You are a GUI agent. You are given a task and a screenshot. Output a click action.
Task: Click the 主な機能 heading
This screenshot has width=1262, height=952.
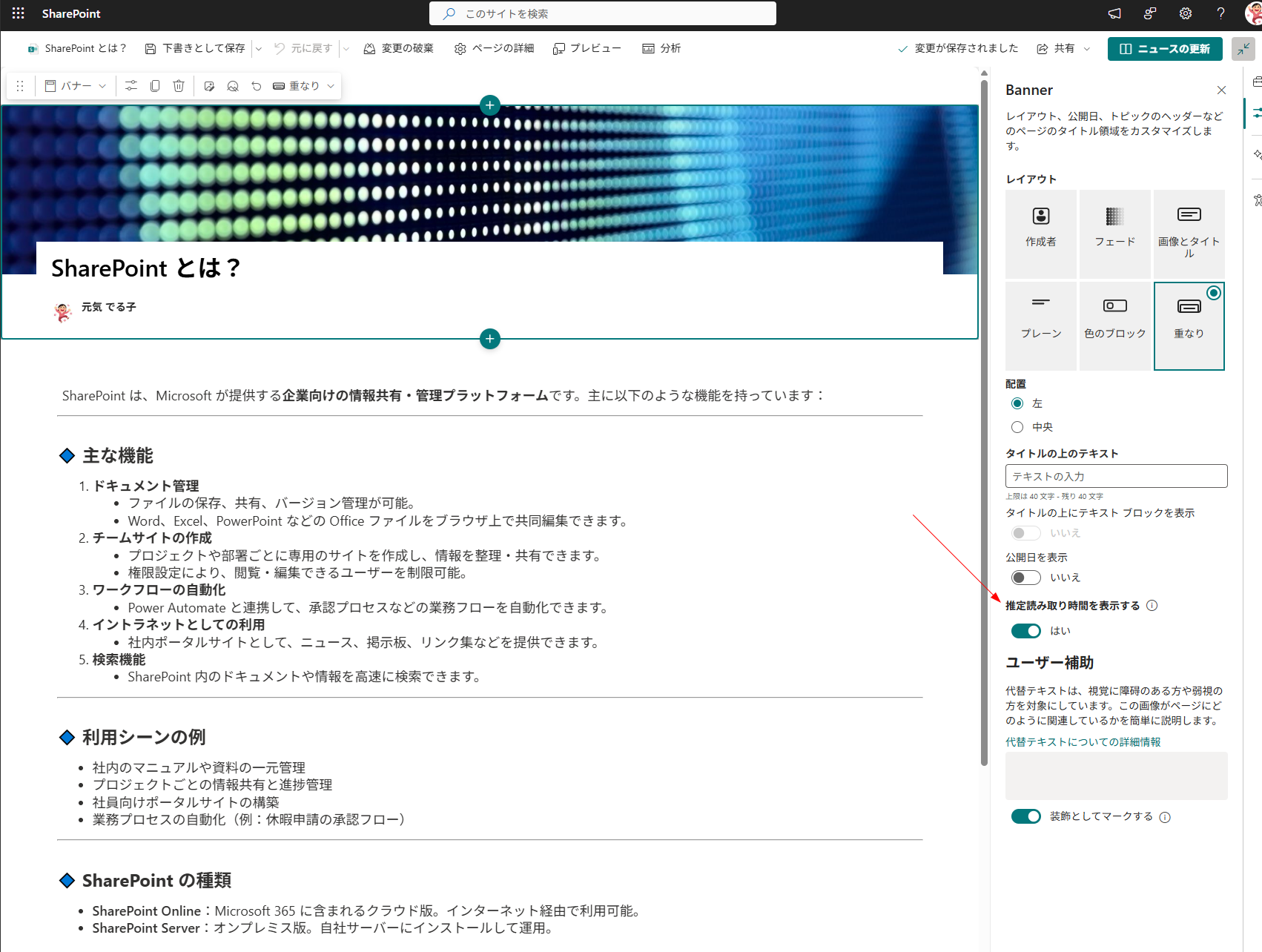click(x=118, y=456)
